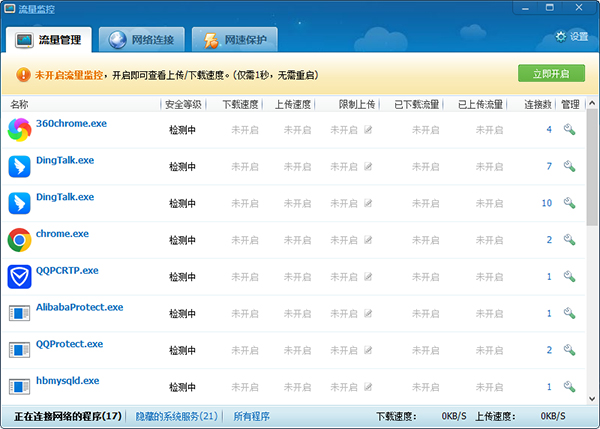Click the QQPCRTP.exe shield icon

coord(19,277)
